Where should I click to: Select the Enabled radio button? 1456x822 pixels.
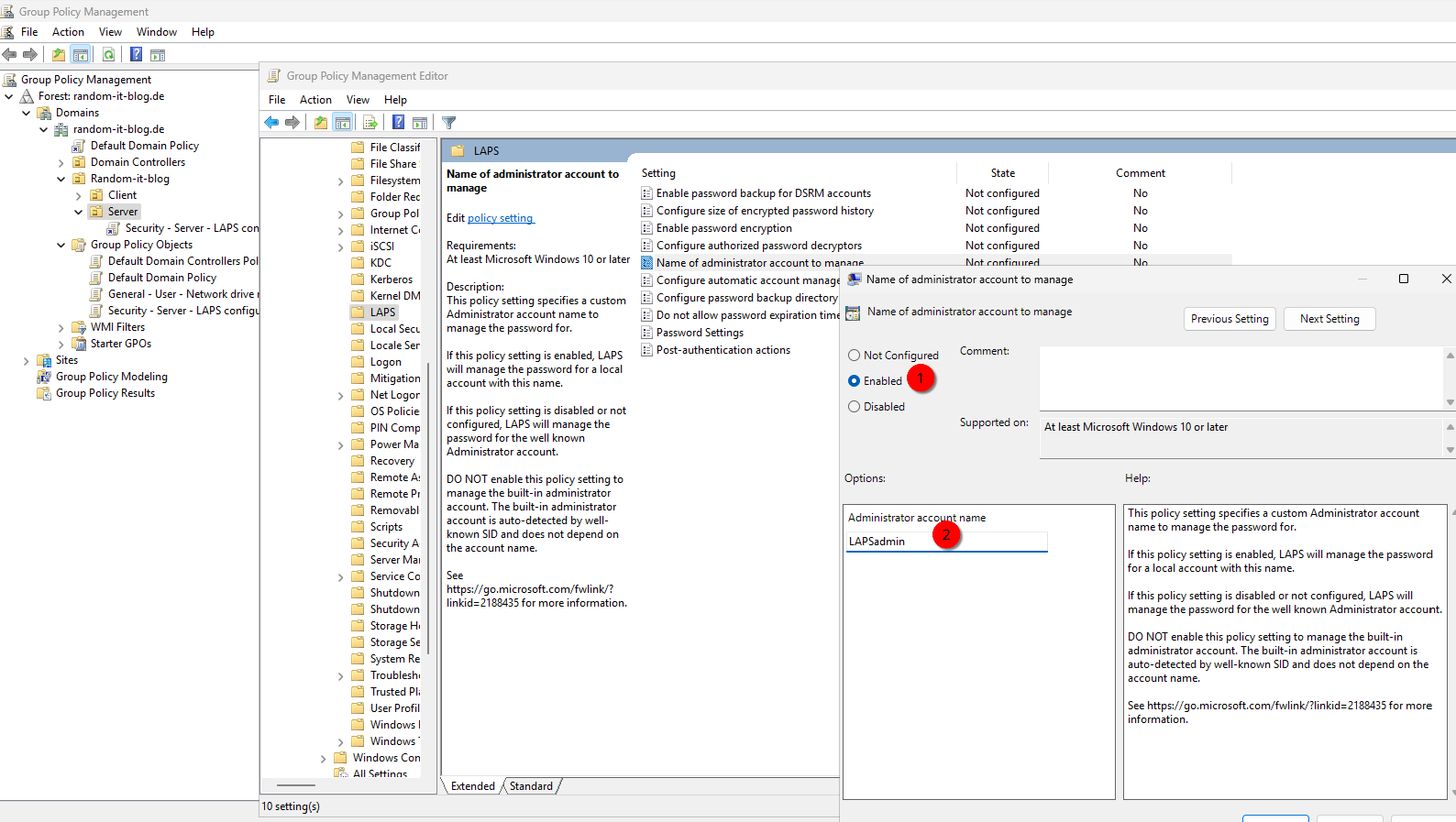pos(854,381)
